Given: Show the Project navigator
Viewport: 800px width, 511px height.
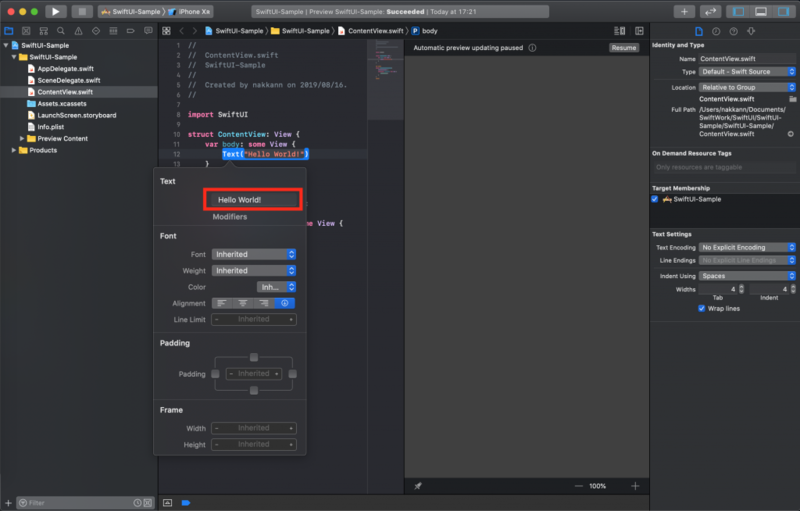Looking at the screenshot, I should point(9,31).
